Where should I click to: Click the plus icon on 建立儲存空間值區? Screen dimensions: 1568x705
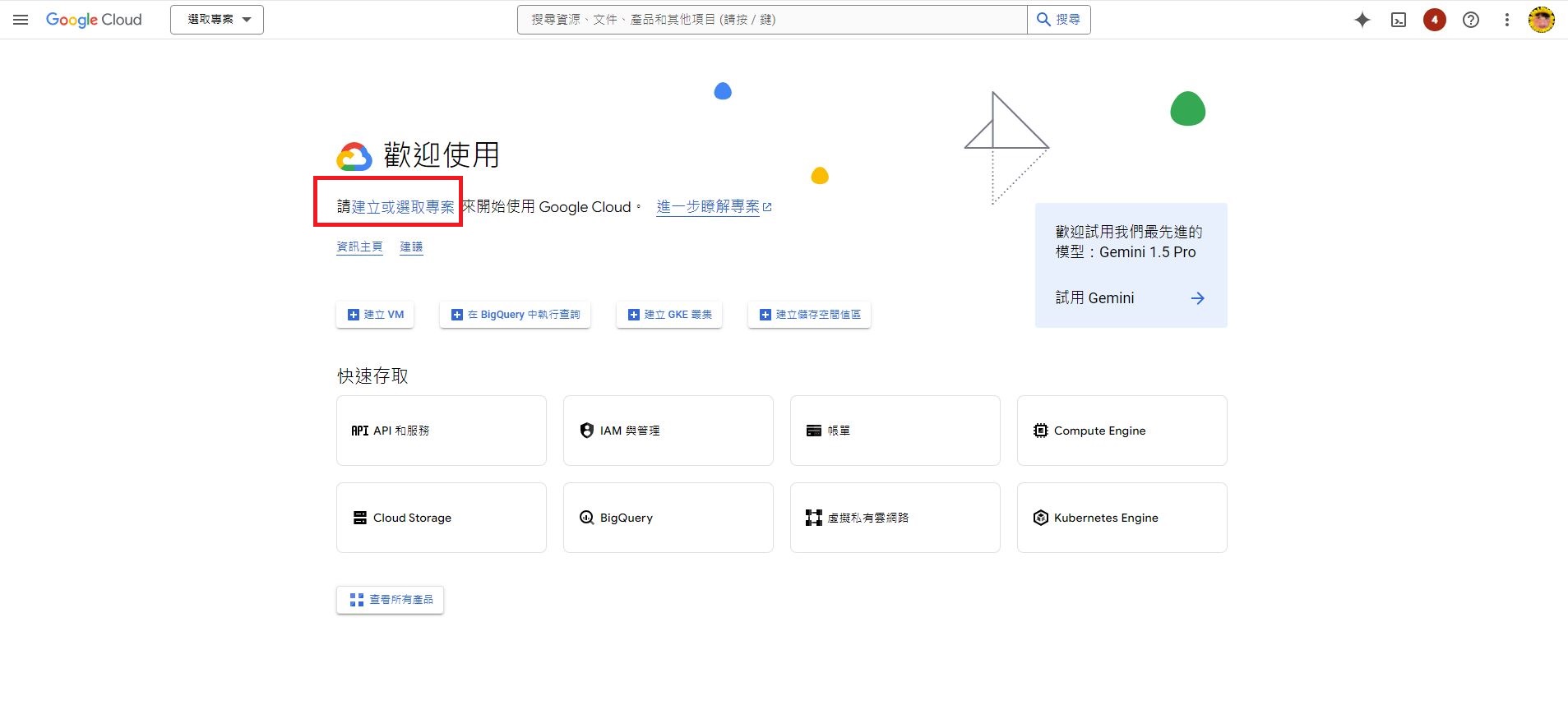[765, 315]
